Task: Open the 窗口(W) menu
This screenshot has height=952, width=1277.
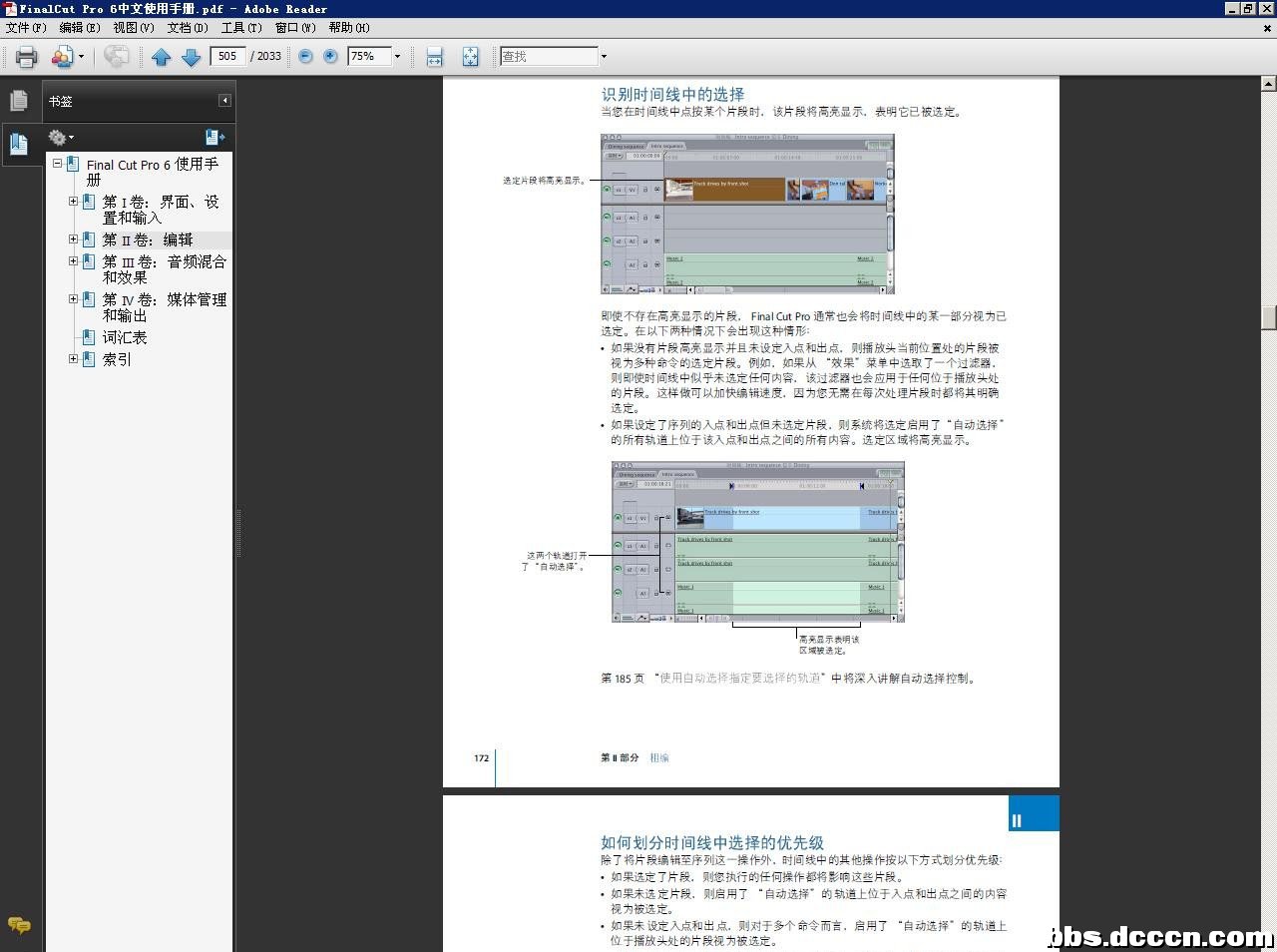Action: tap(295, 28)
